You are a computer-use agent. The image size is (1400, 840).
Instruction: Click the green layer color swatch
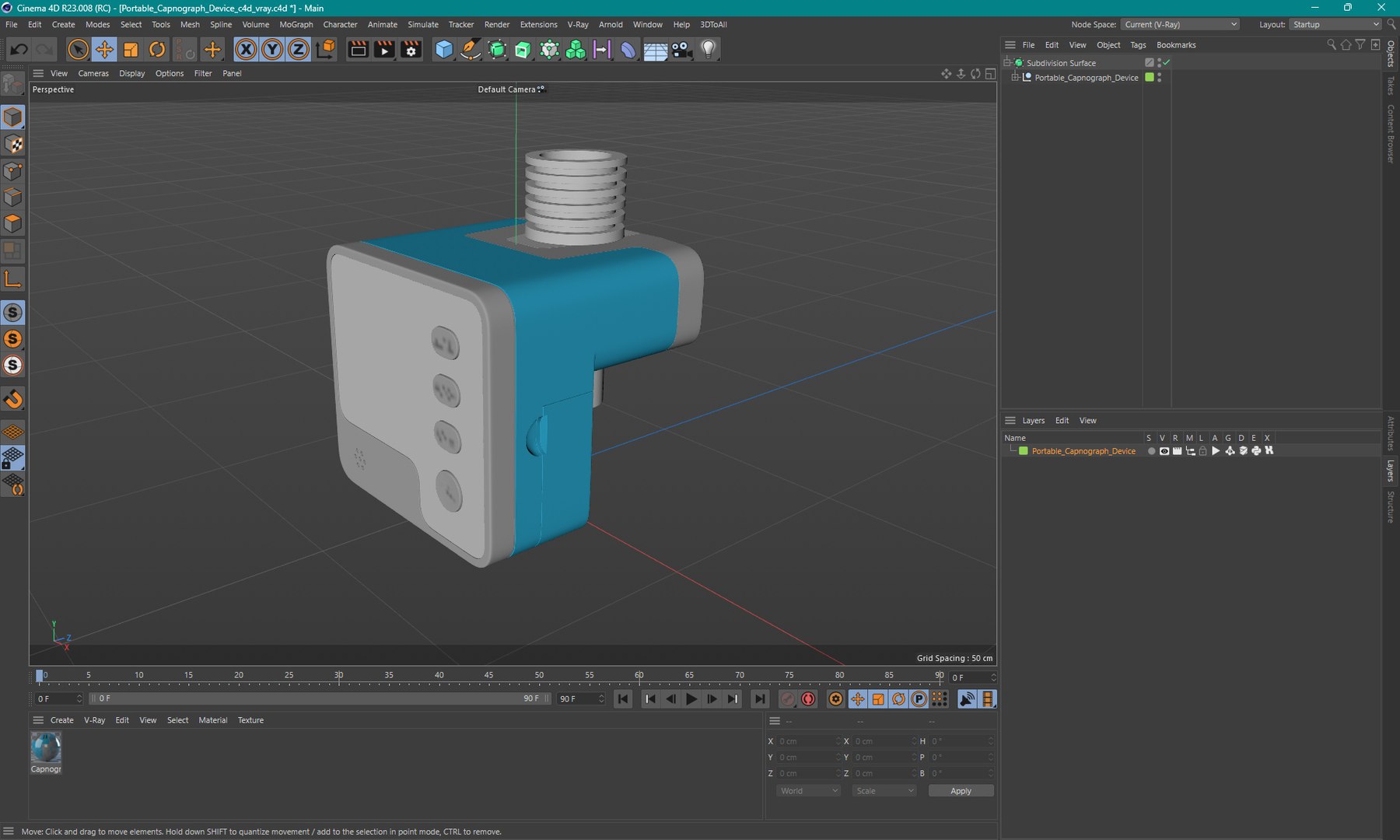1024,451
